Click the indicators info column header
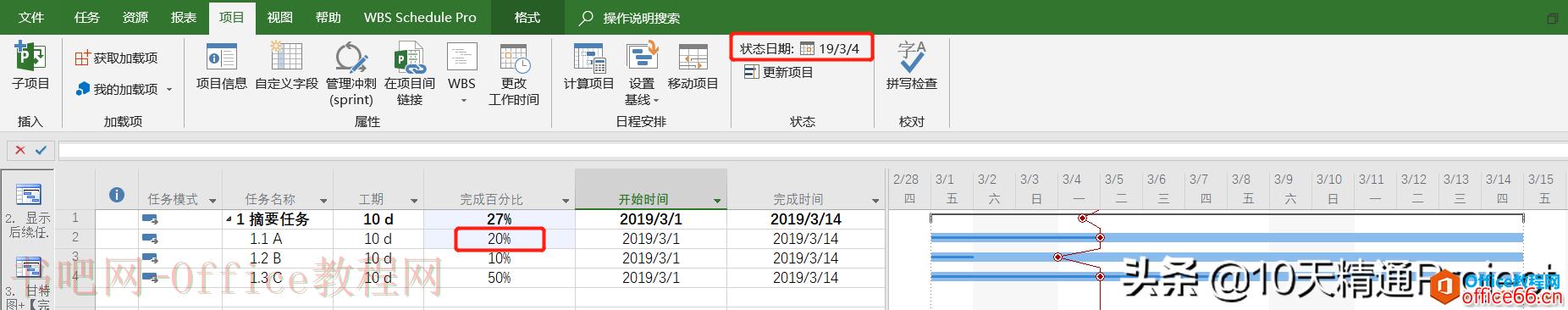This screenshot has width=1568, height=310. [x=117, y=196]
